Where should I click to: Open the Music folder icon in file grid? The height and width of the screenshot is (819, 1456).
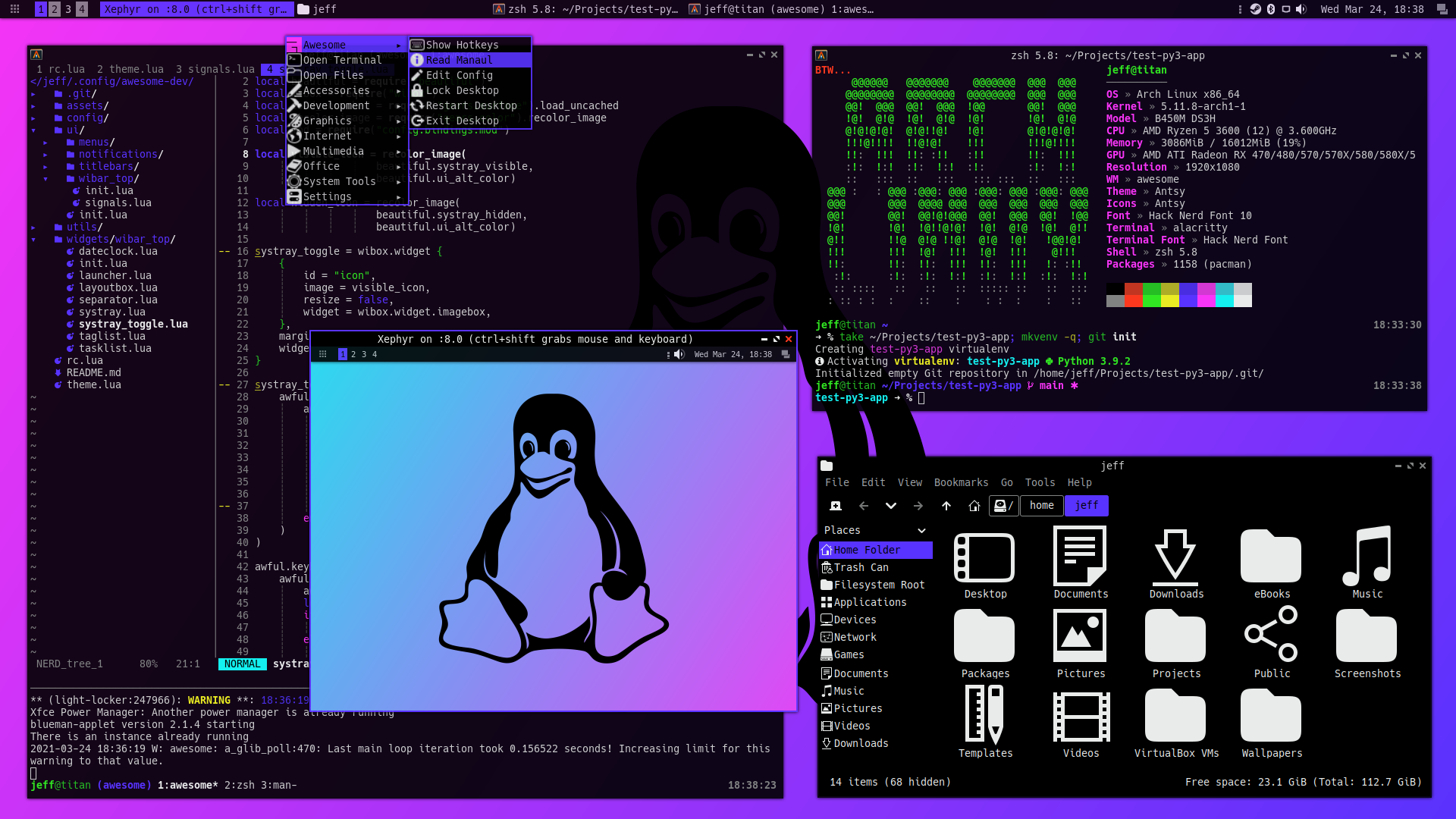click(1367, 563)
